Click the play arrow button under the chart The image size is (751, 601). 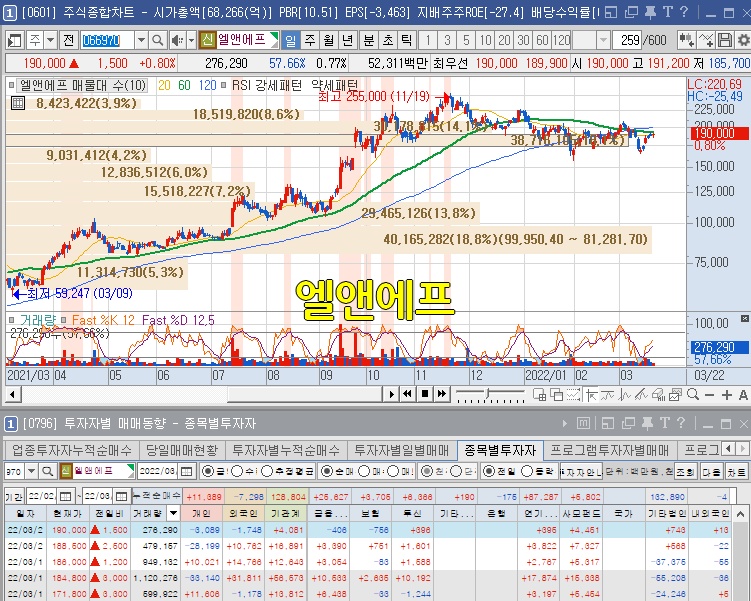click(x=391, y=394)
